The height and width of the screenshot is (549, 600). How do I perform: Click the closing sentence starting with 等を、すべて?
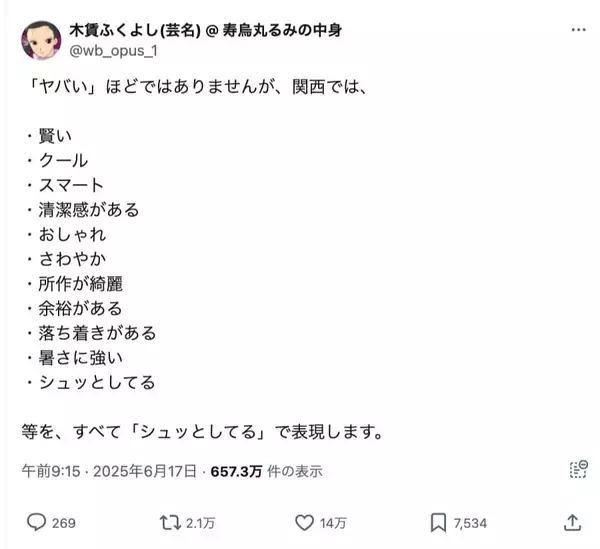[x=203, y=431]
